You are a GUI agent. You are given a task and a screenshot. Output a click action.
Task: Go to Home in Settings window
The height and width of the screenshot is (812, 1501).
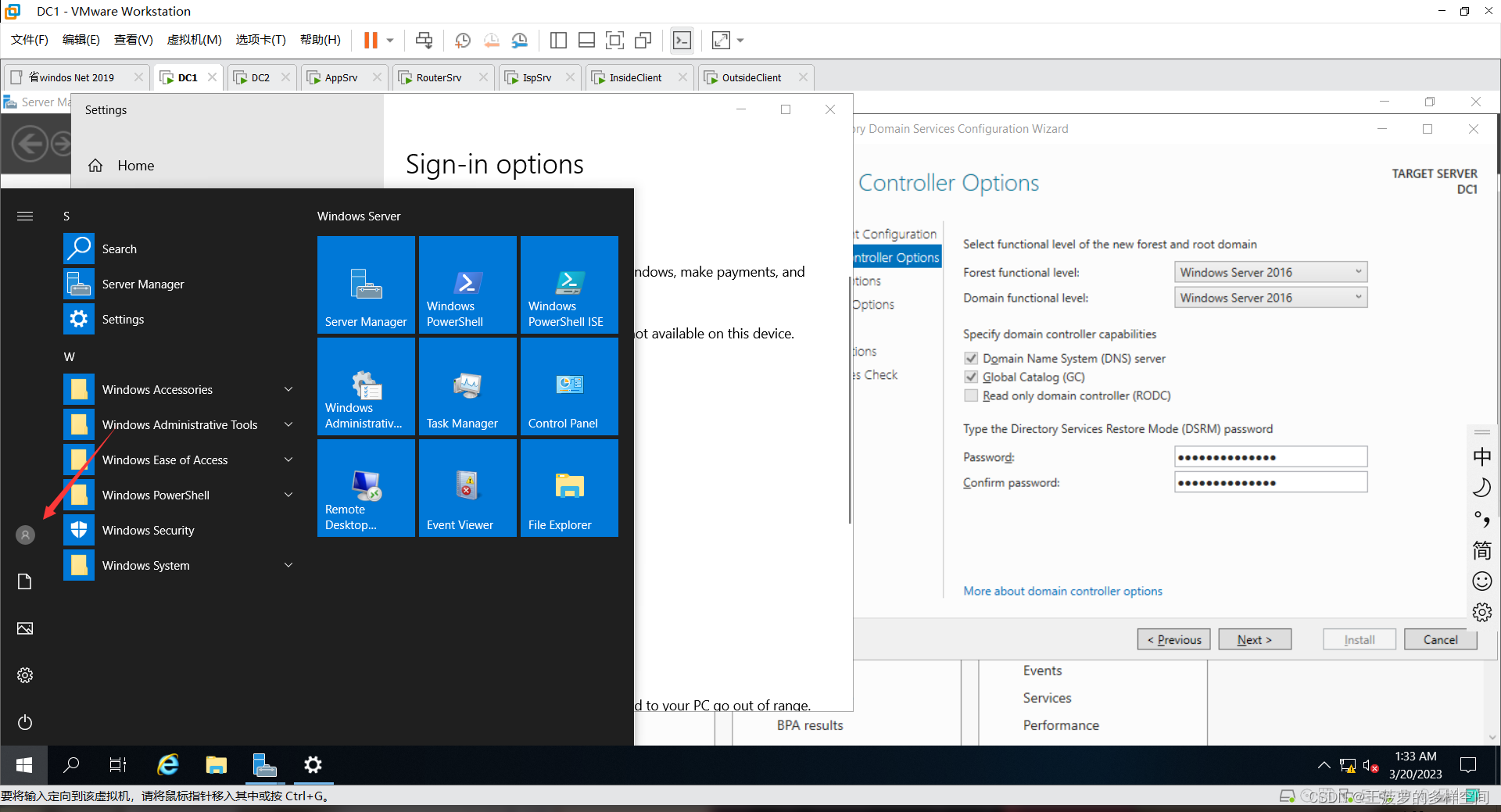(x=120, y=166)
